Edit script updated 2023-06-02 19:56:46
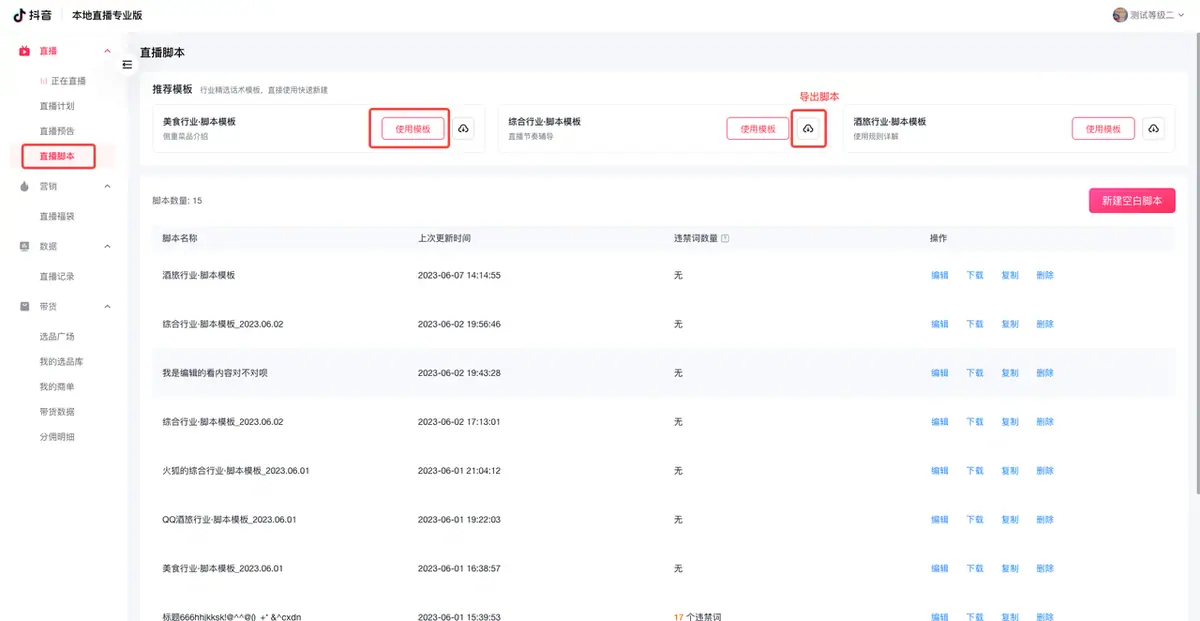The image size is (1200, 621). 940,324
